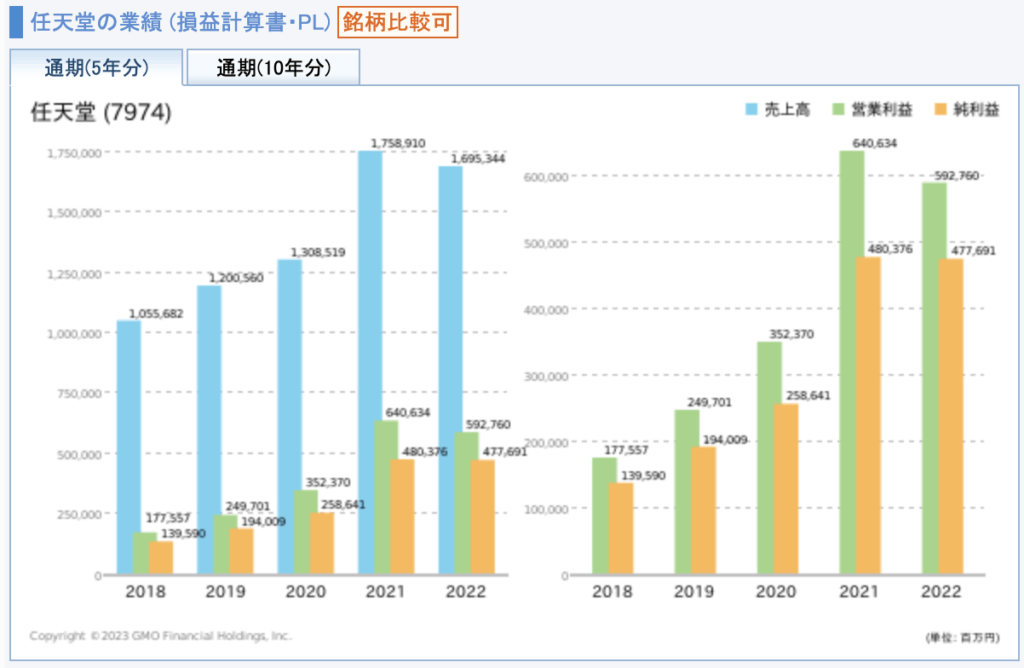Image resolution: width=1024 pixels, height=668 pixels.
Task: Click the 640,634 label in right chart
Action: tap(874, 143)
